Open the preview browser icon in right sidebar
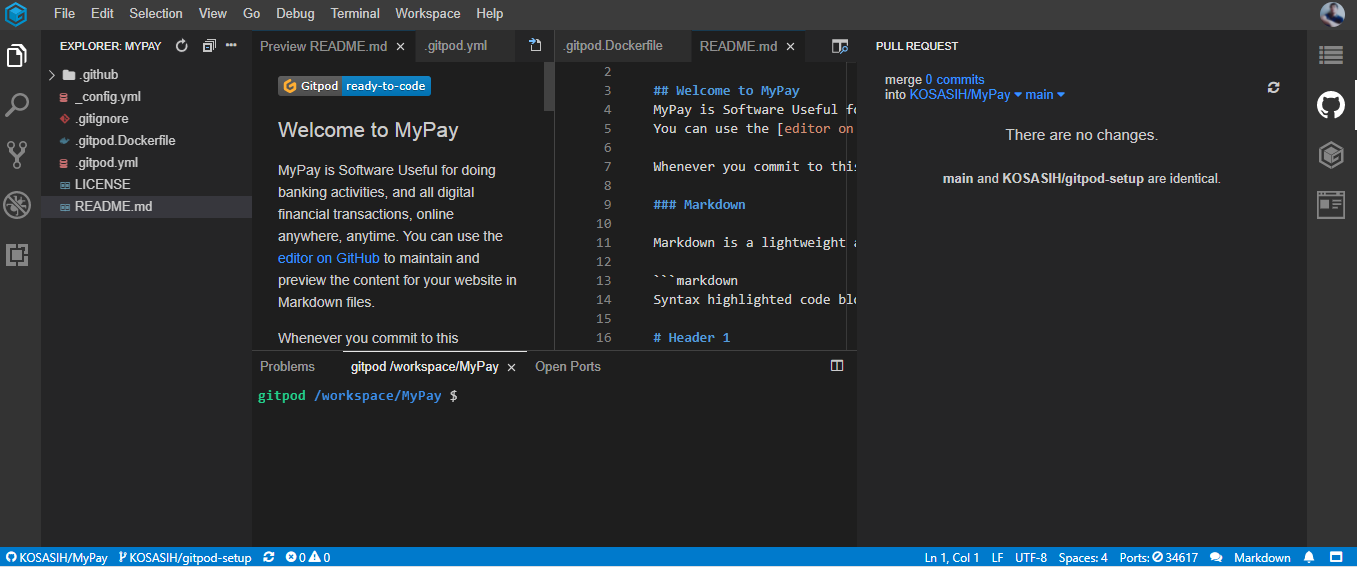Image resolution: width=1357 pixels, height=571 pixels. [x=1331, y=205]
